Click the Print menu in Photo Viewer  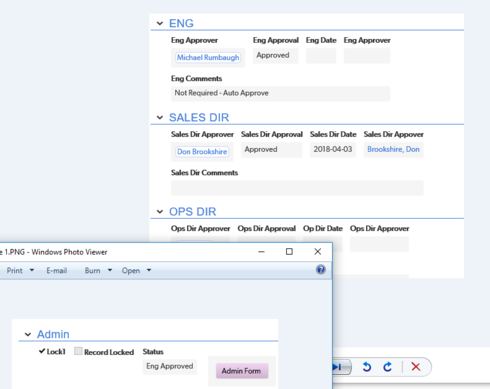coord(15,270)
